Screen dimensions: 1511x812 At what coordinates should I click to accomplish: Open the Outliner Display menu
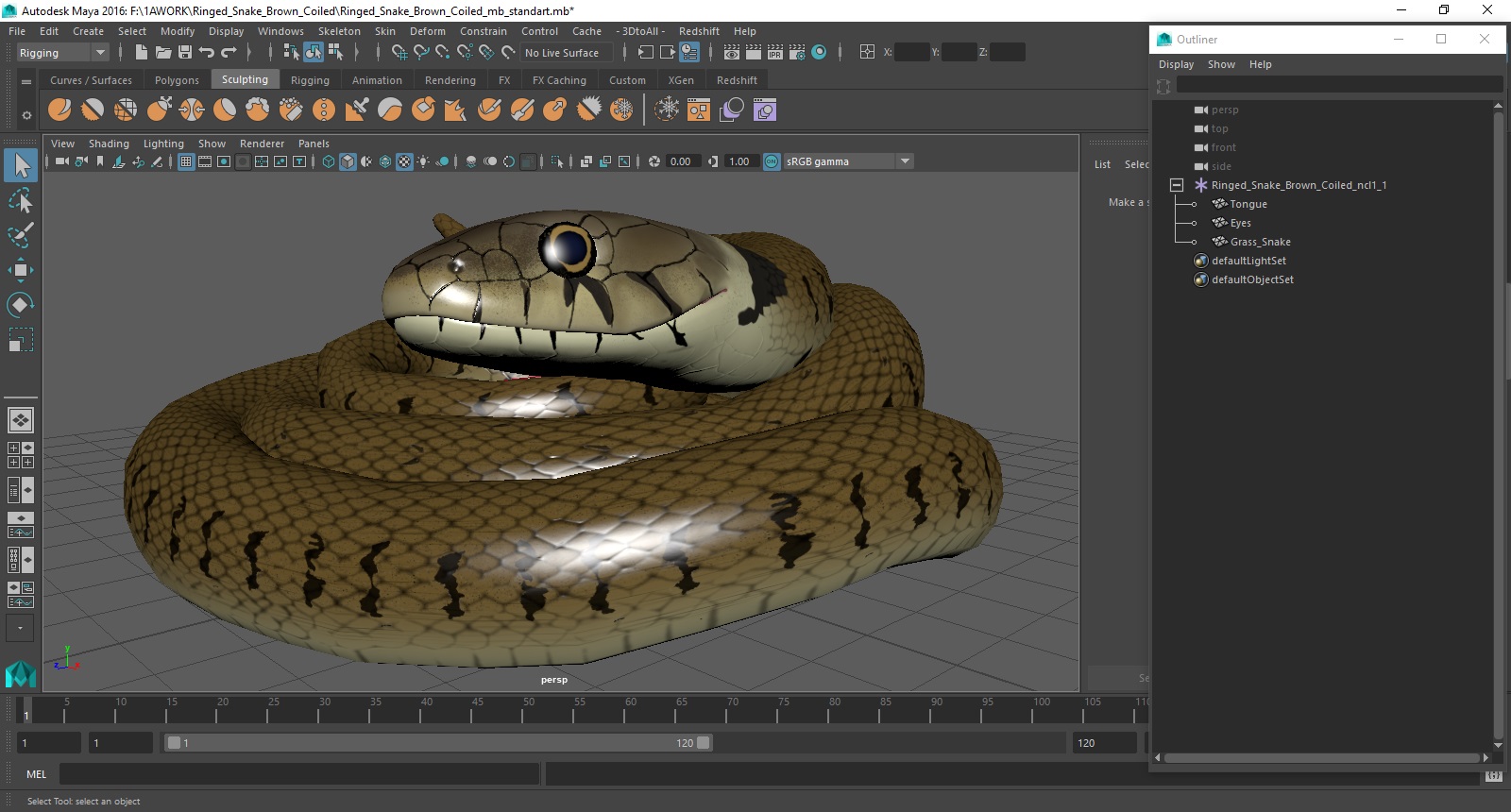tap(1176, 64)
